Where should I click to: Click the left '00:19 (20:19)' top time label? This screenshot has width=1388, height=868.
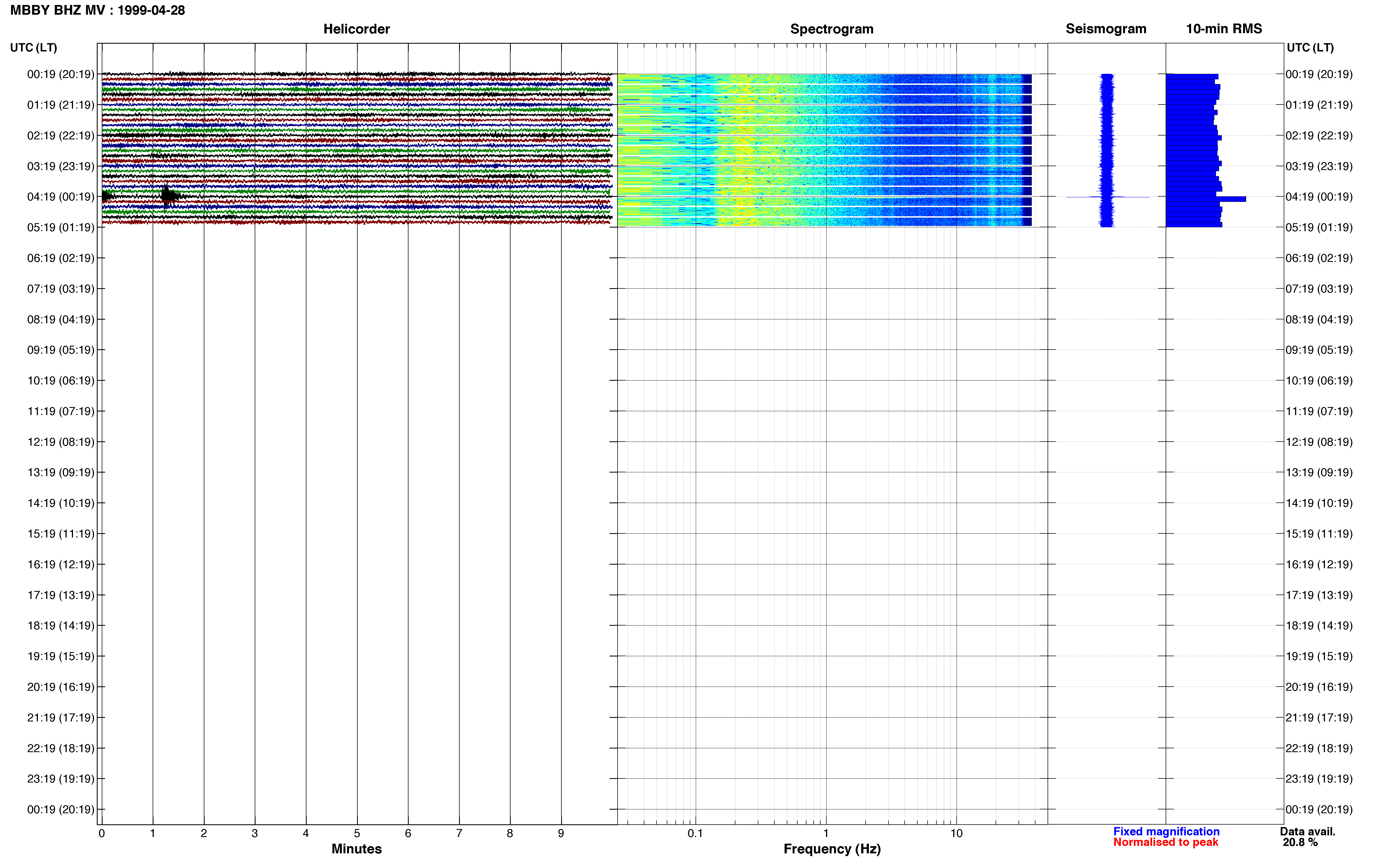(61, 74)
